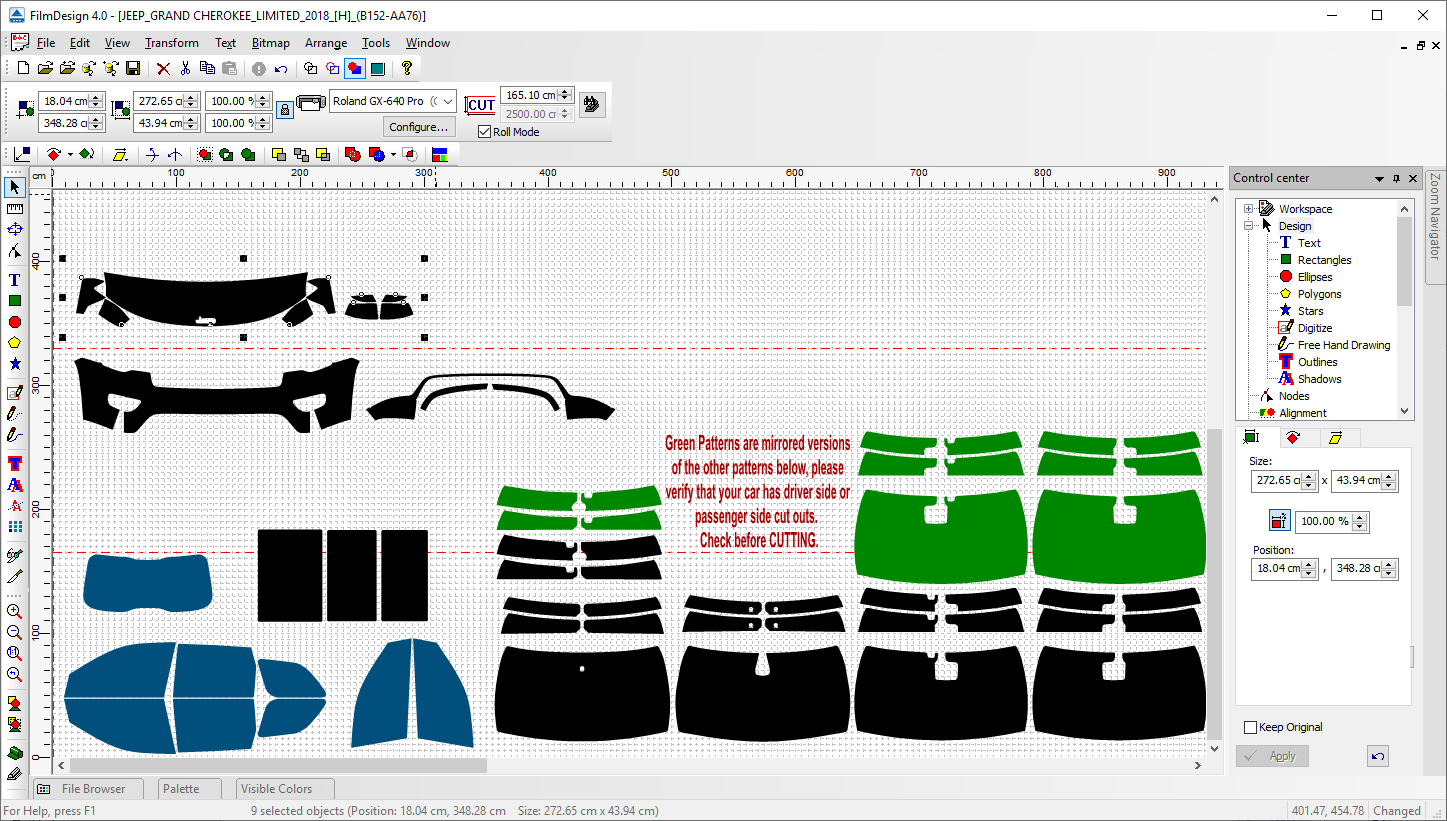The image size is (1447, 821).
Task: Switch to the Palette tab
Action: coord(181,789)
